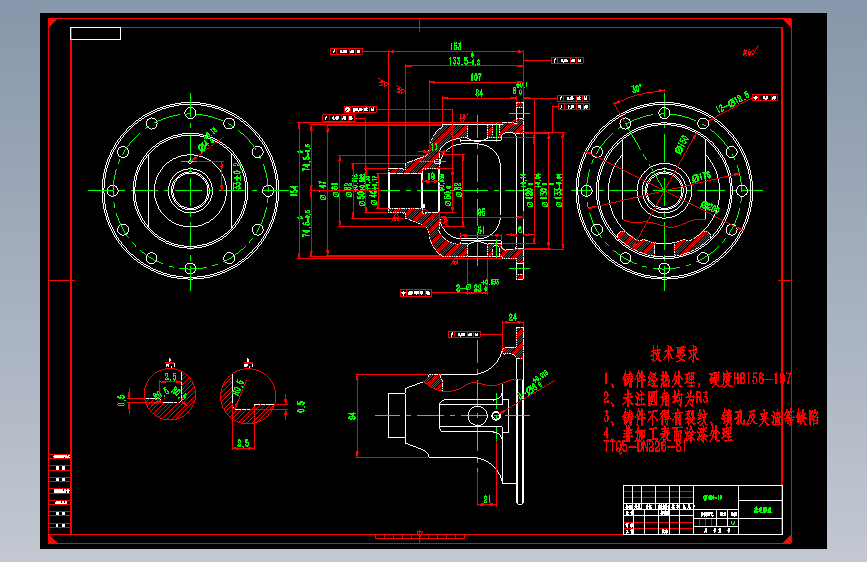The height and width of the screenshot is (562, 867).
Task: Select the "19" dimension inside the bore
Action: [431, 177]
